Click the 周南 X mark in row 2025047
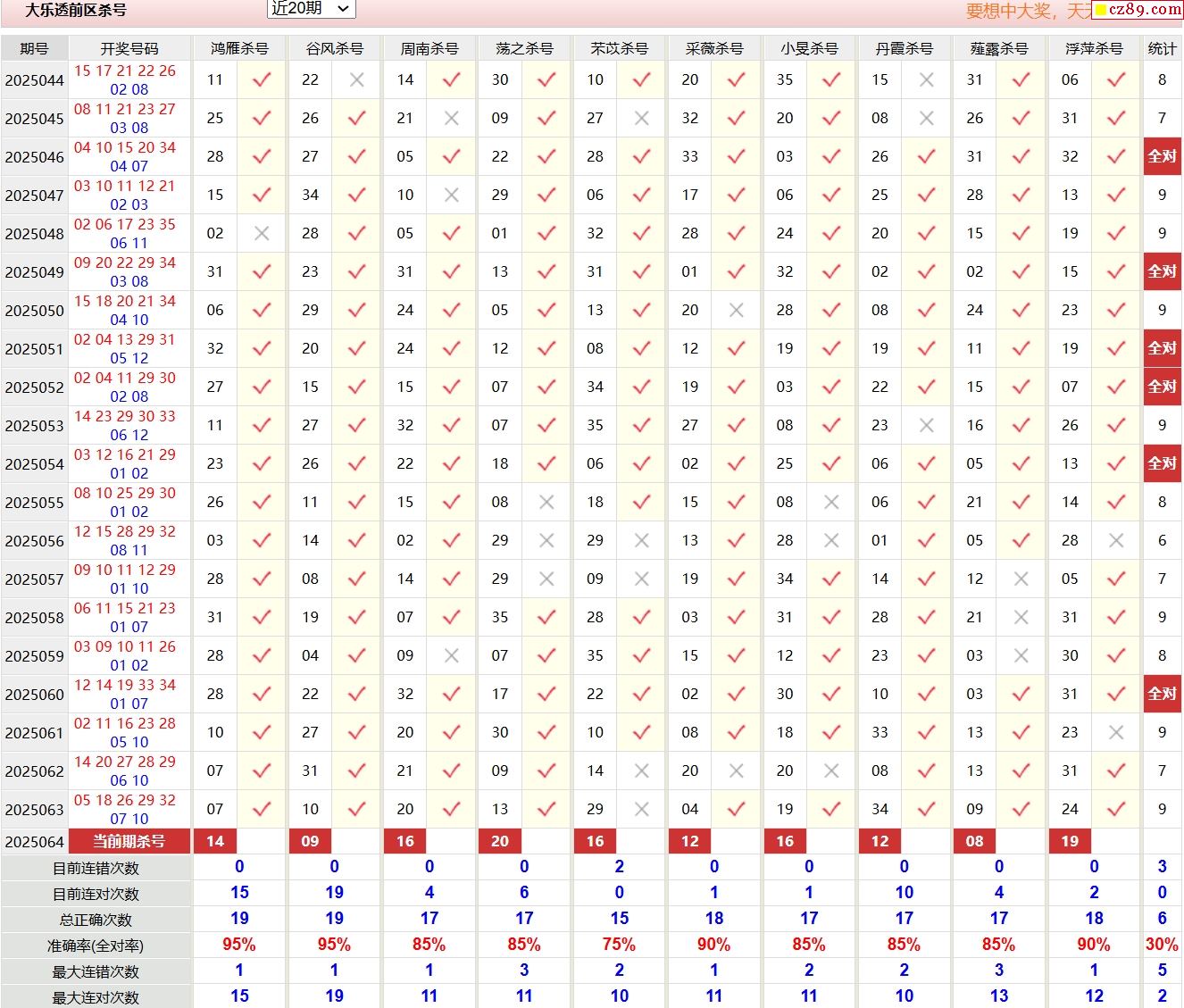This screenshot has height=1008, width=1184. pyautogui.click(x=452, y=195)
